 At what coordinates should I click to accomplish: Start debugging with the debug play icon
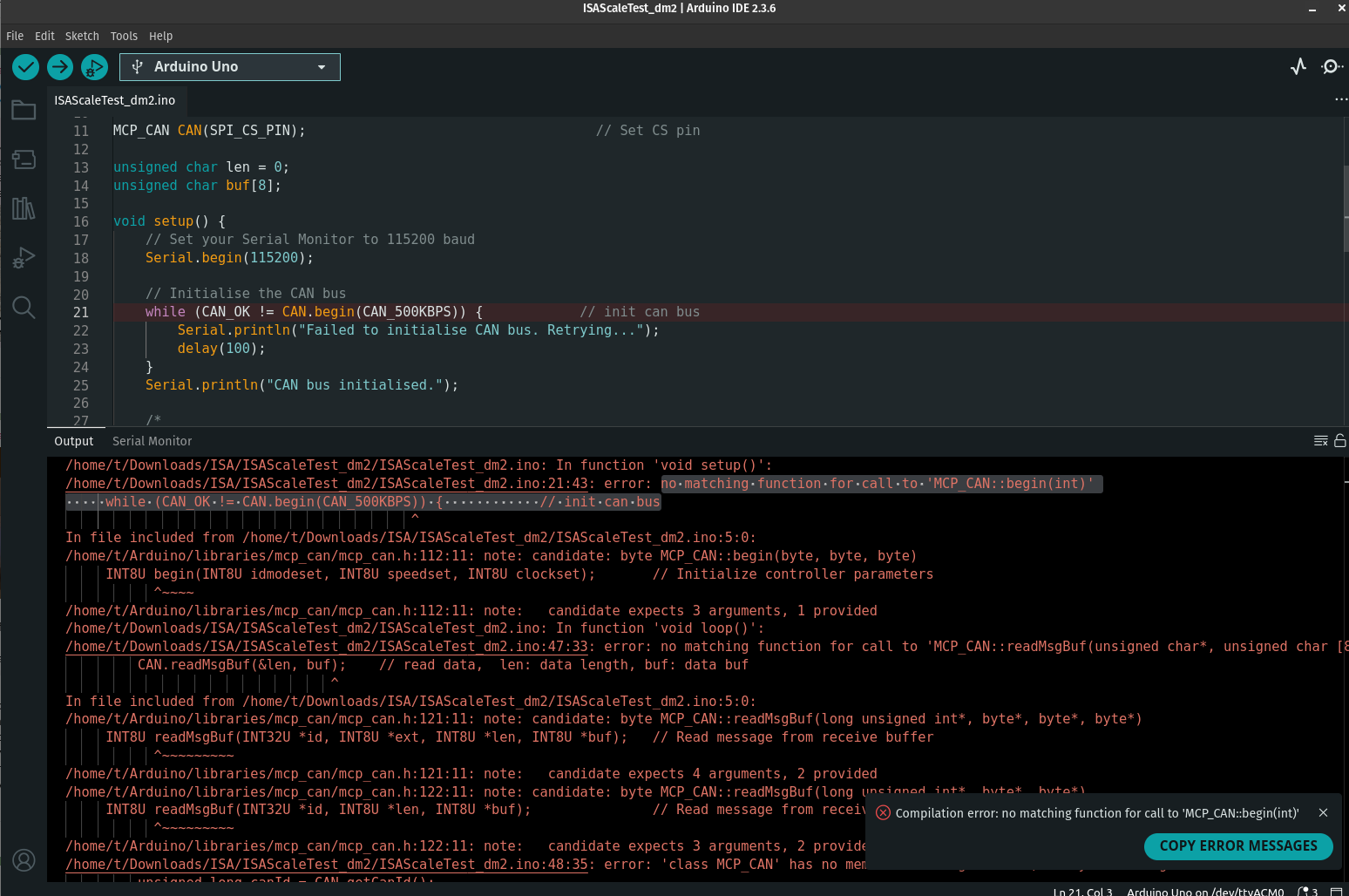pos(94,67)
